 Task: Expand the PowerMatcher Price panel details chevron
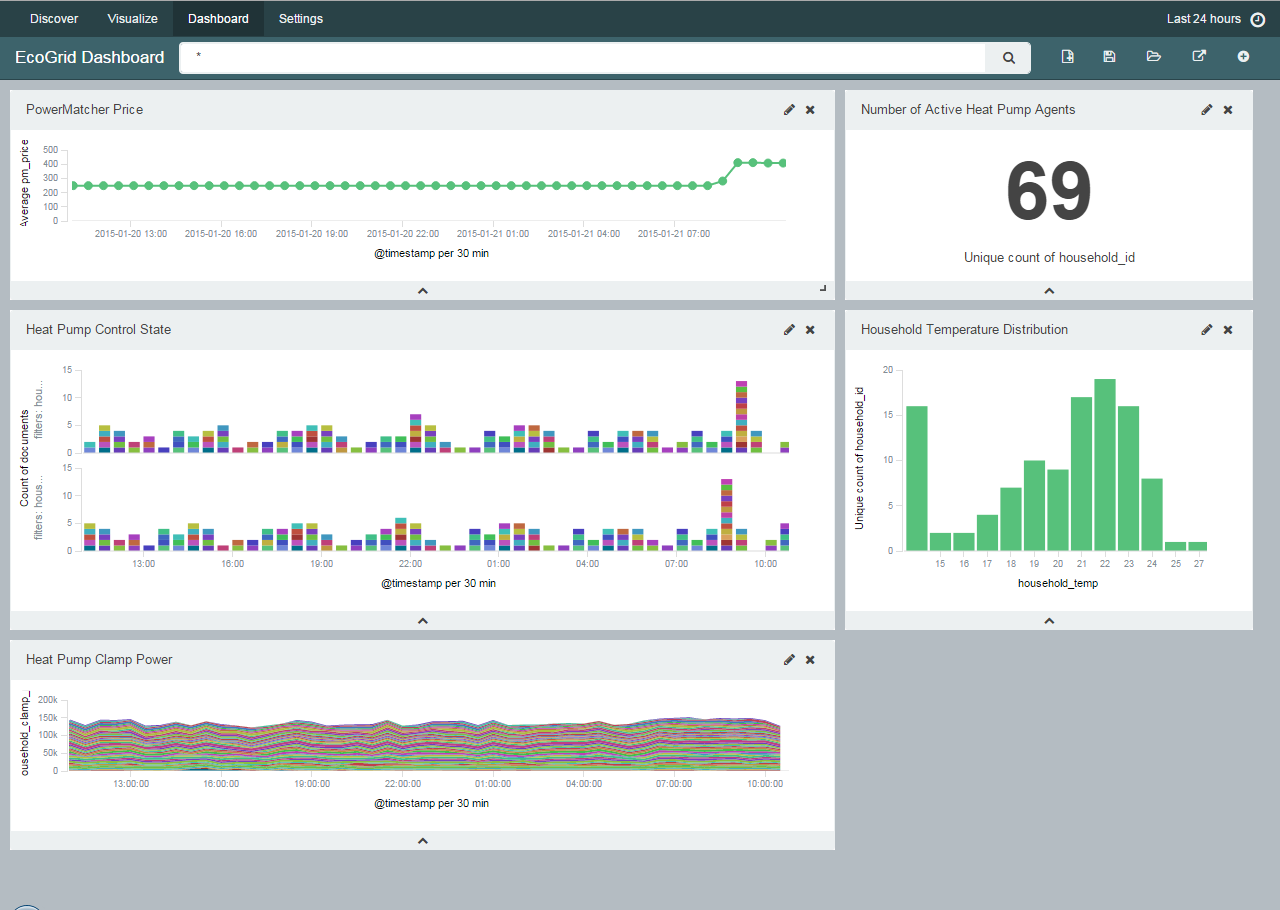click(422, 291)
